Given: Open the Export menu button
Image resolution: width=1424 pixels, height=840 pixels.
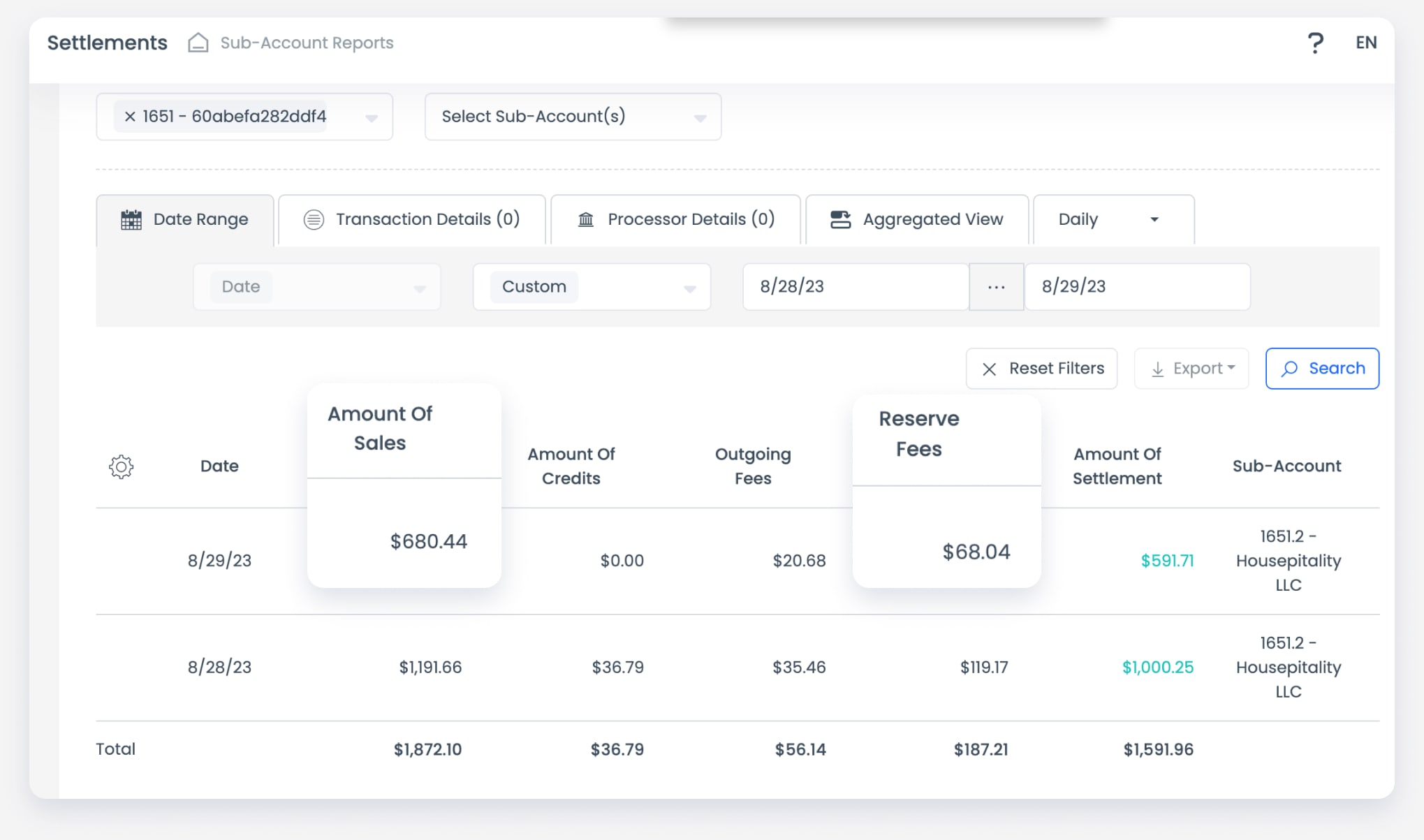Looking at the screenshot, I should tap(1191, 369).
